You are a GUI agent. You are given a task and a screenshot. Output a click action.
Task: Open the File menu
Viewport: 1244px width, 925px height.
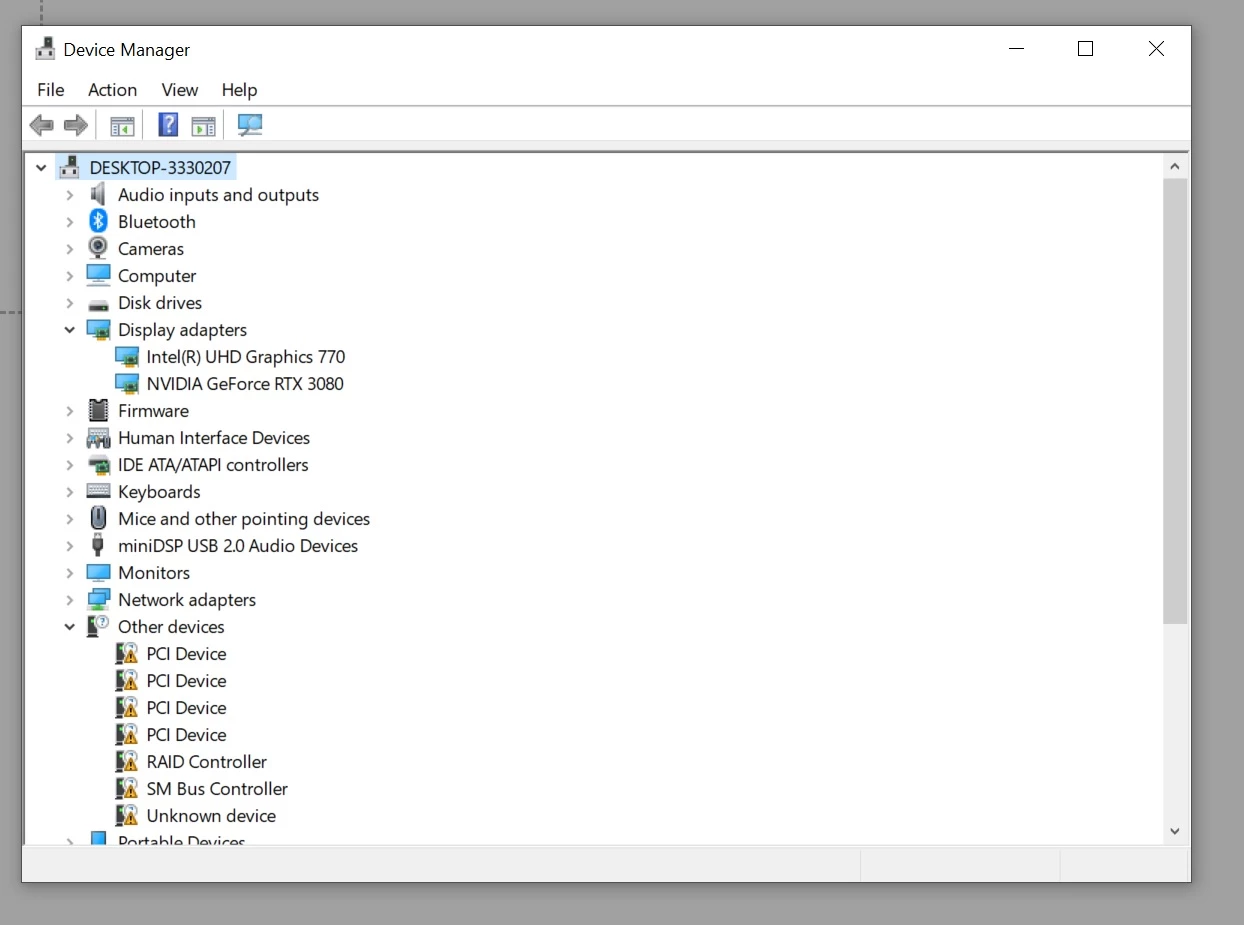pyautogui.click(x=51, y=90)
